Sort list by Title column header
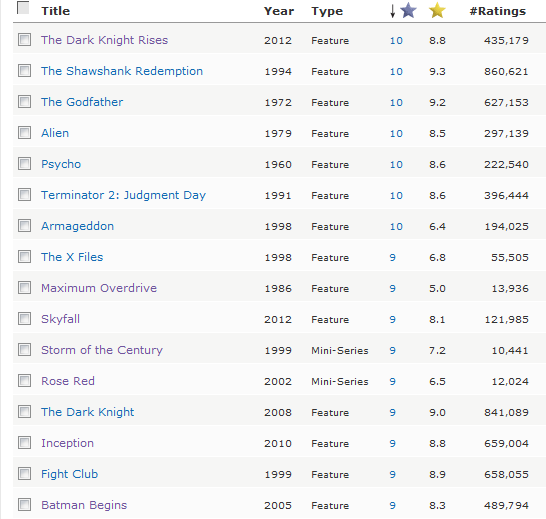The height and width of the screenshot is (519, 546). tap(56, 11)
